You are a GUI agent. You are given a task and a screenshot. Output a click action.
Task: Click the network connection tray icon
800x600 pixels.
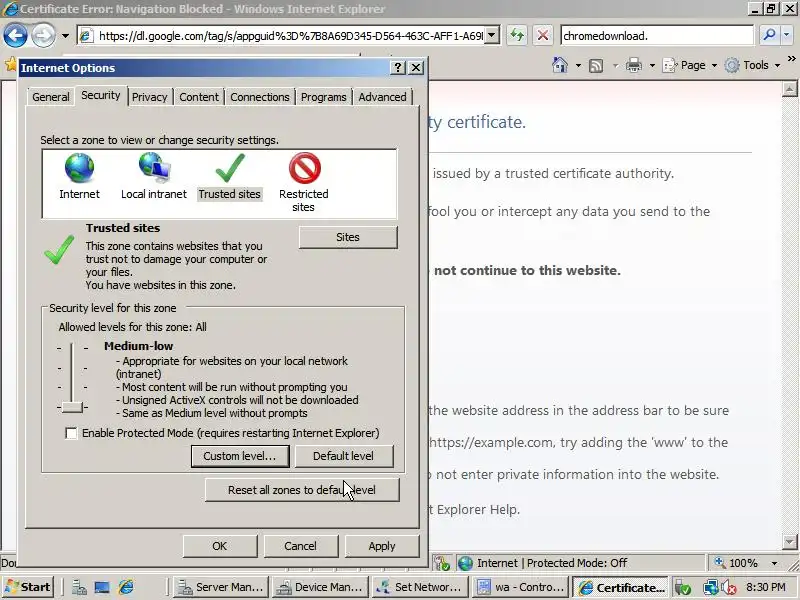click(710, 587)
